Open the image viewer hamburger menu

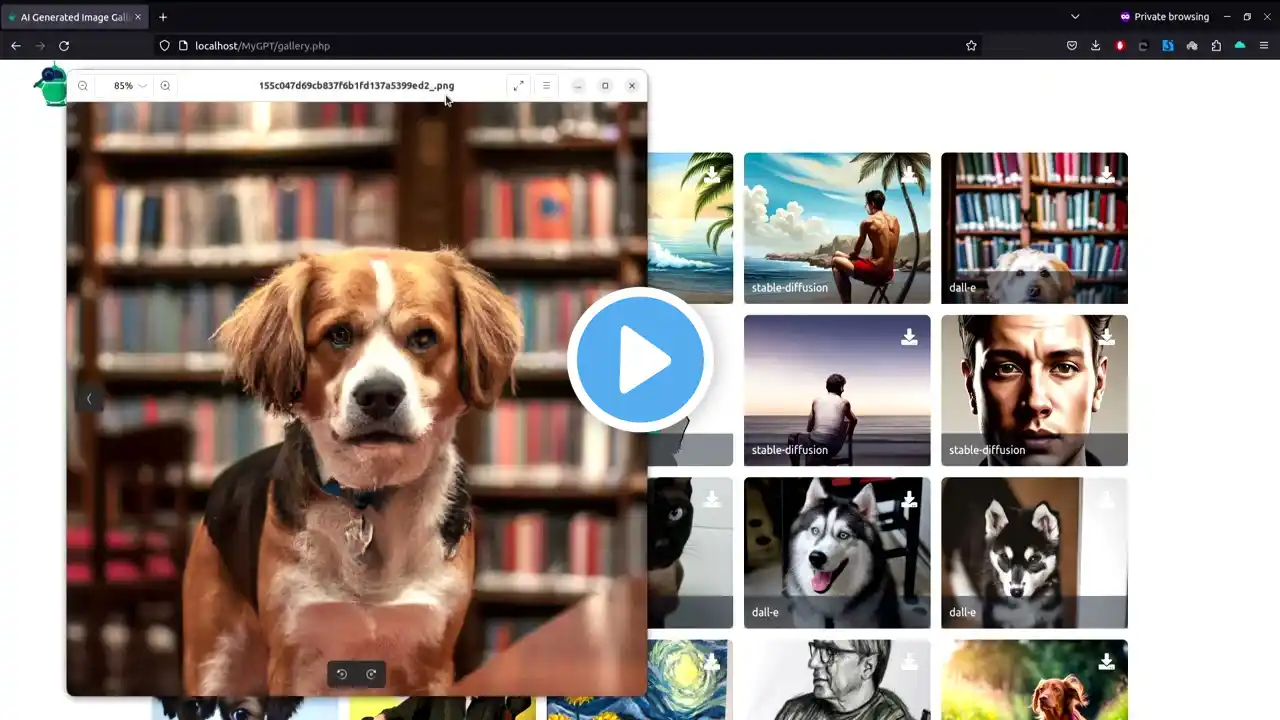(546, 86)
